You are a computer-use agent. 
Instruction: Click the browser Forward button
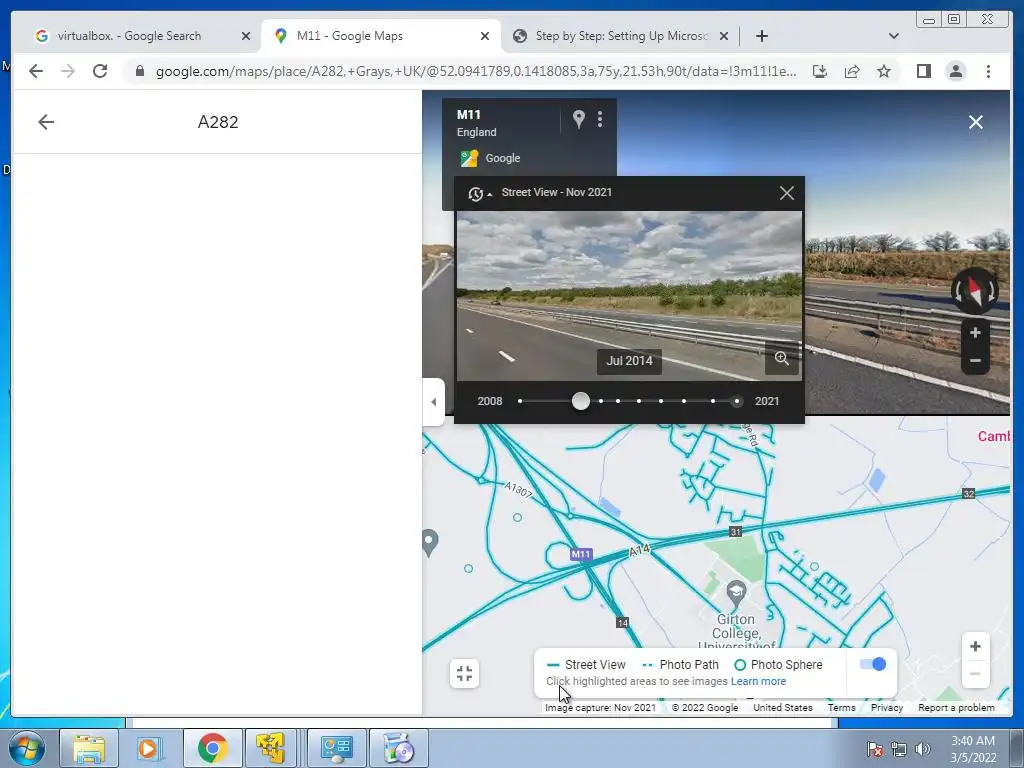point(68,71)
